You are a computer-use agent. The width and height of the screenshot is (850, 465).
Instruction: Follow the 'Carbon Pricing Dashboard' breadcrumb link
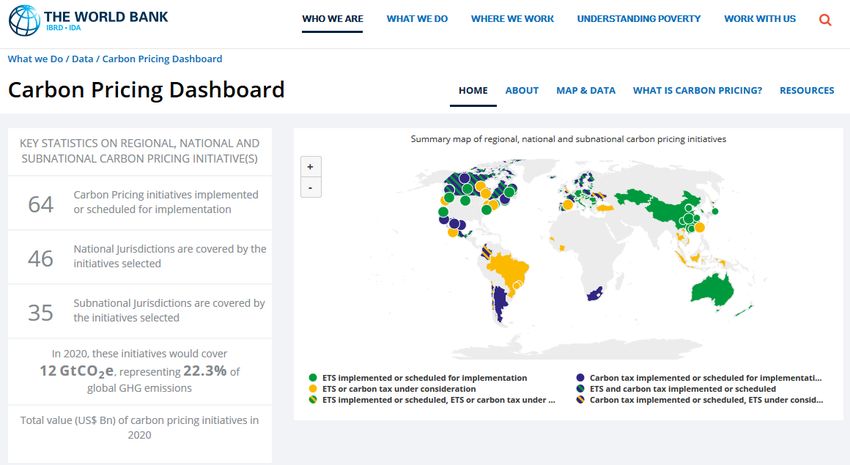162,59
